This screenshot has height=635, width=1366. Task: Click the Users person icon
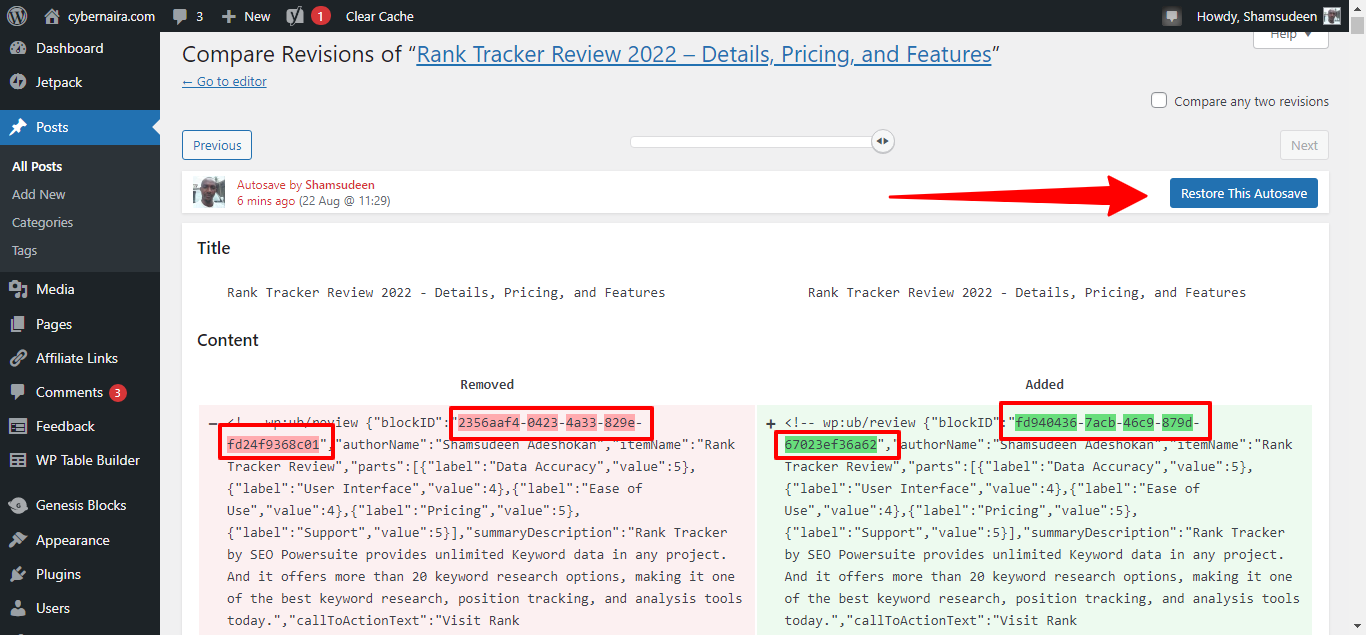point(18,608)
